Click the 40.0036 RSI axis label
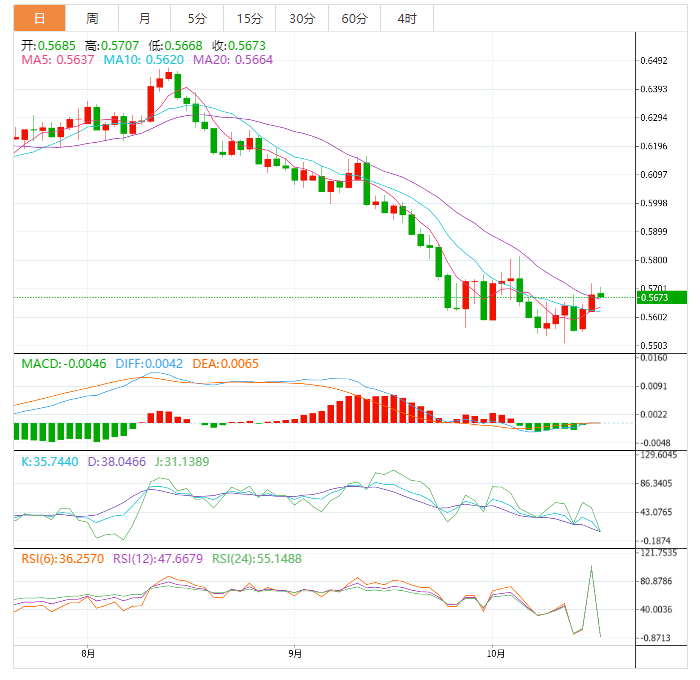Image resolution: width=700 pixels, height=680 pixels. point(656,609)
